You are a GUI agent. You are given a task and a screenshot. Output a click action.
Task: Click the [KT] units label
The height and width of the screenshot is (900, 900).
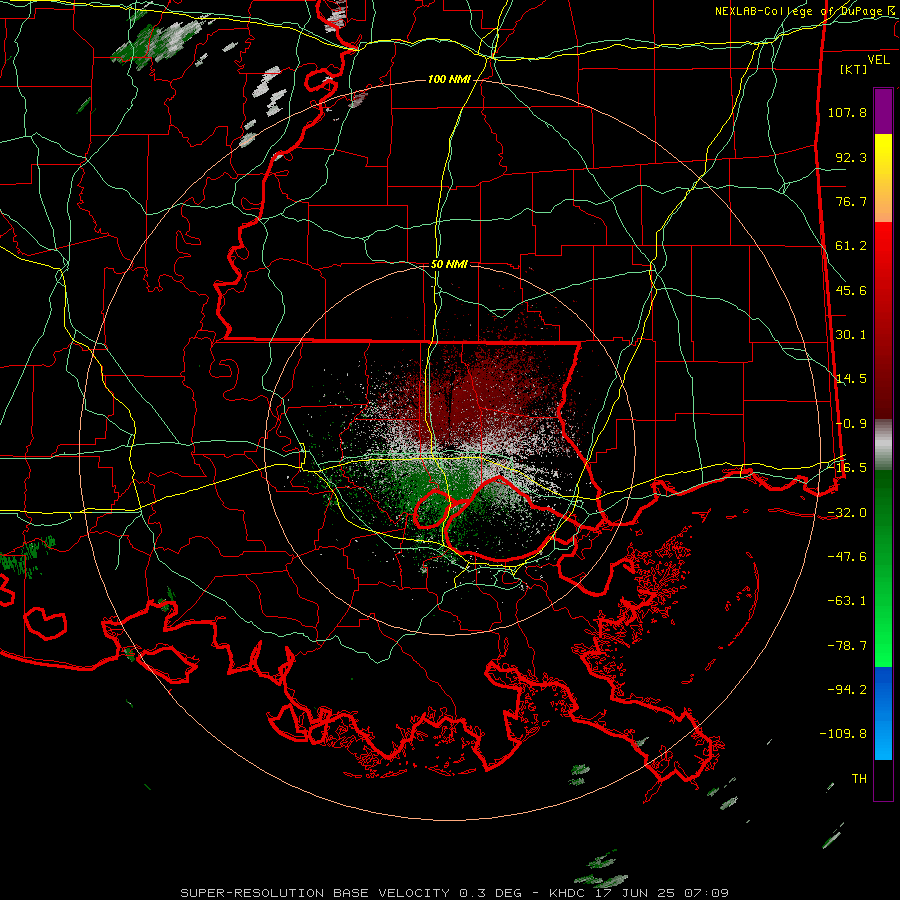click(x=854, y=69)
